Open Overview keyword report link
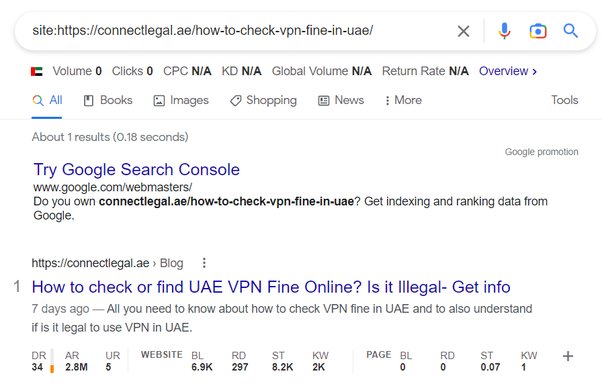Image resolution: width=602 pixels, height=390 pixels. tap(508, 71)
